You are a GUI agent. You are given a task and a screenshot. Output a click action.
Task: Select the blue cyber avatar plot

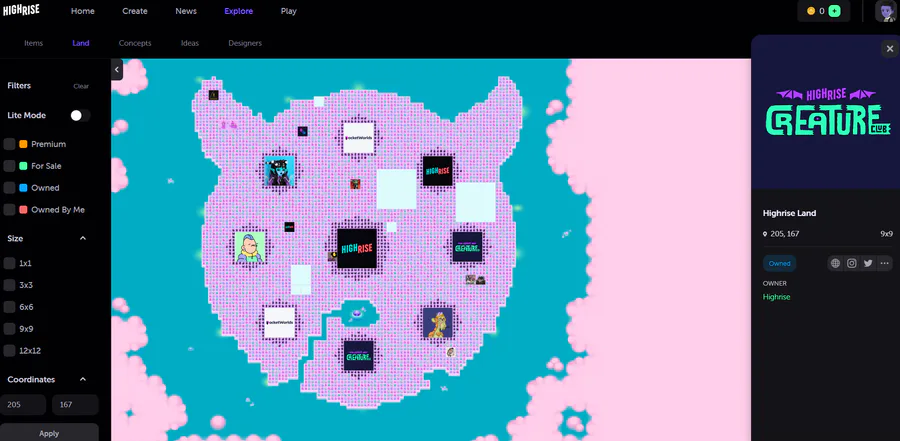(x=280, y=171)
